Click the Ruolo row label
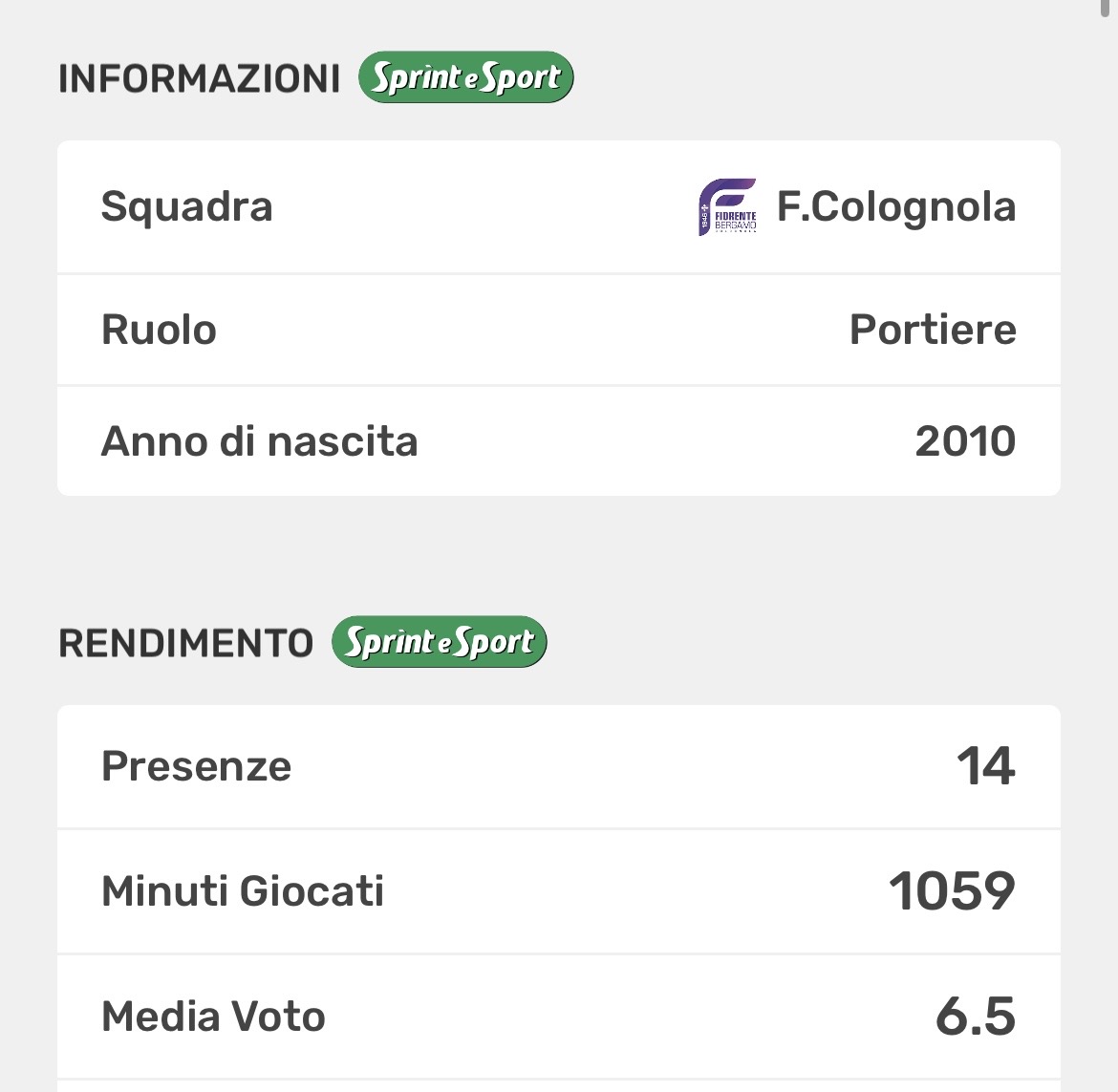This screenshot has width=1118, height=1092. 159,330
